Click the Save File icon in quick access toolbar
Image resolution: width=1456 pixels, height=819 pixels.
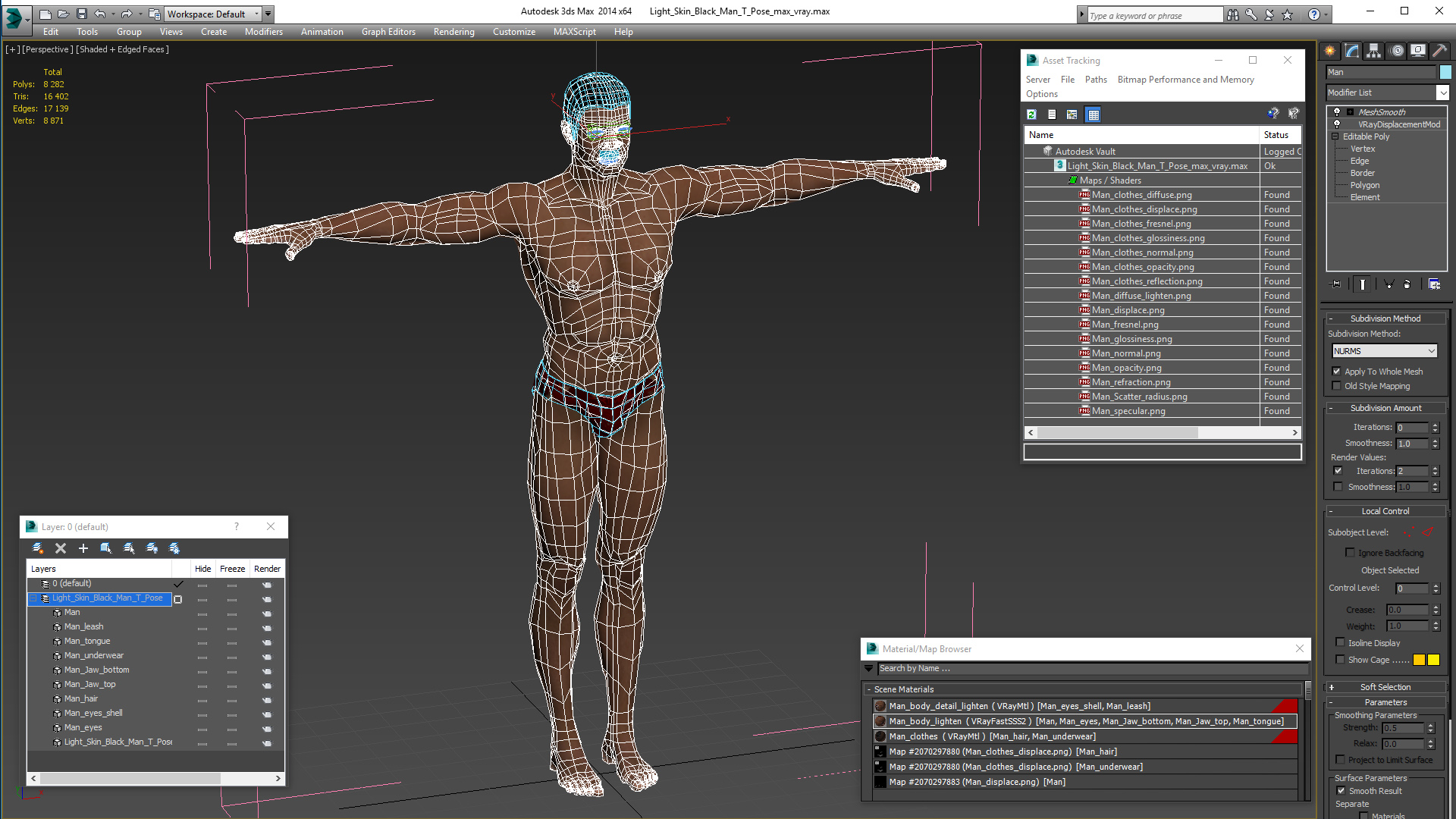point(82,14)
